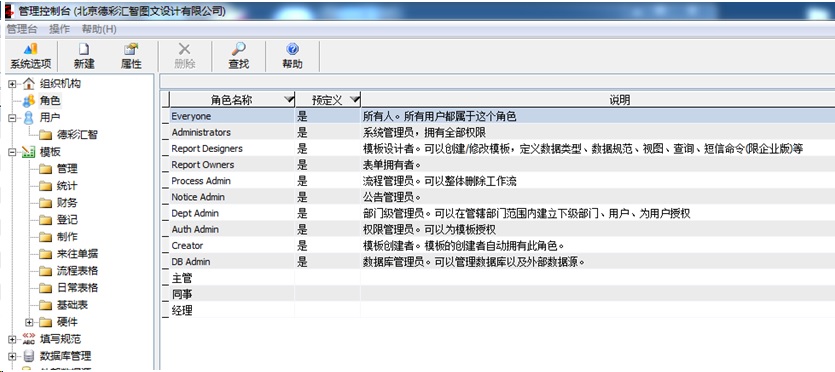The height and width of the screenshot is (372, 835).
Task: Collapse the 模板 tree node
Action: [12, 152]
